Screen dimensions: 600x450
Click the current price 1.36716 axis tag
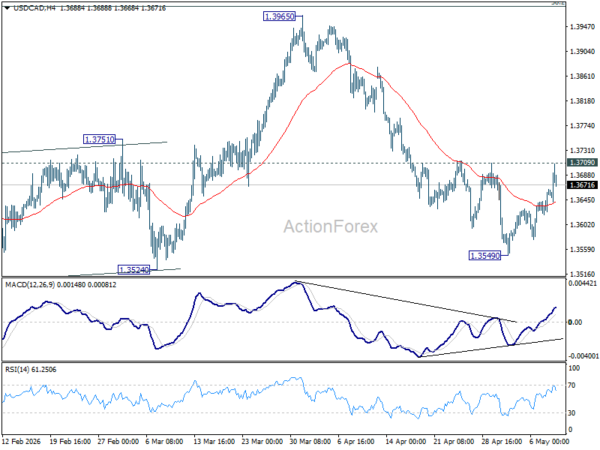pos(582,185)
